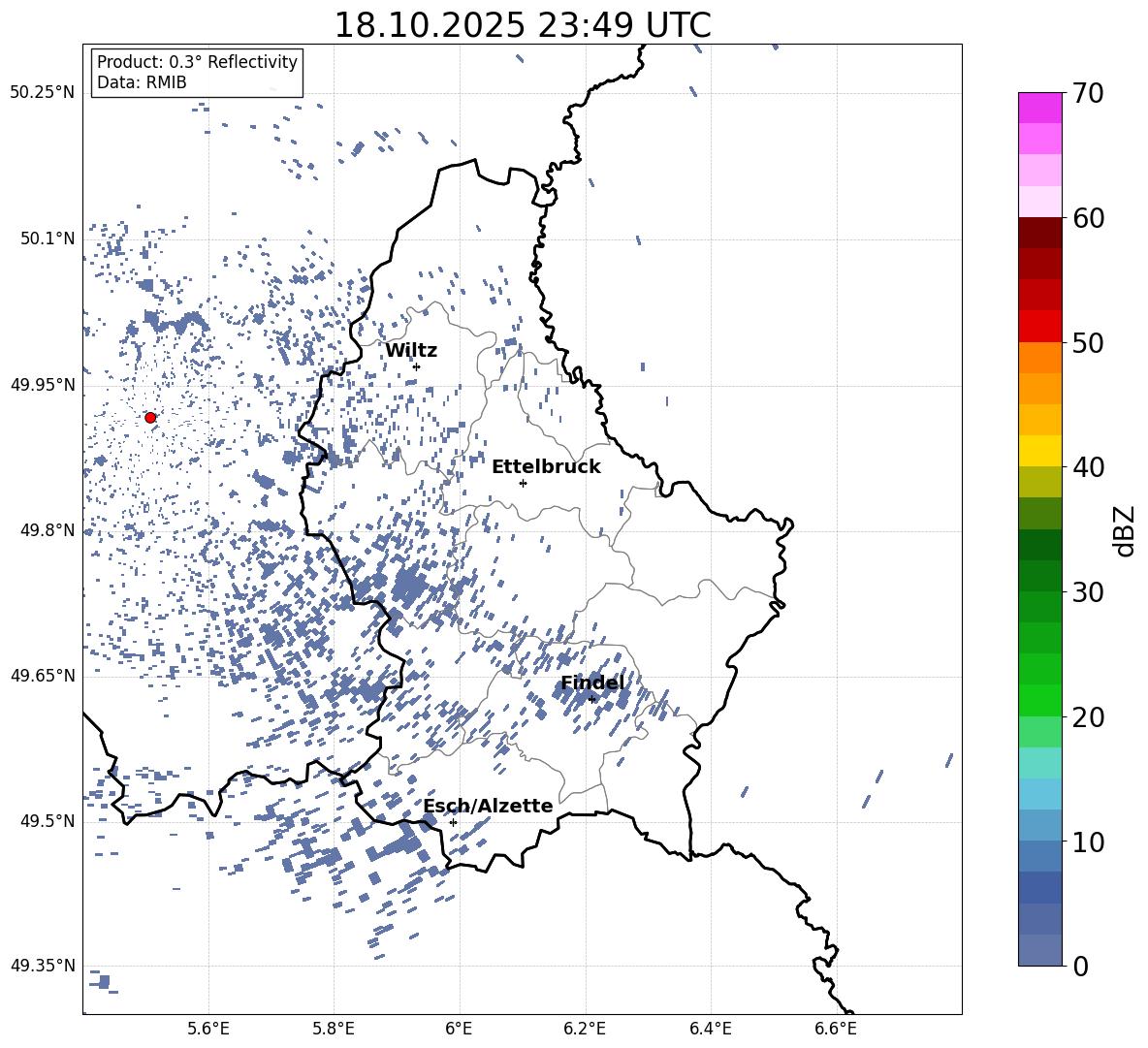Click the colorbar tick label 40
Image resolution: width=1148 pixels, height=1048 pixels.
pyautogui.click(x=1089, y=467)
